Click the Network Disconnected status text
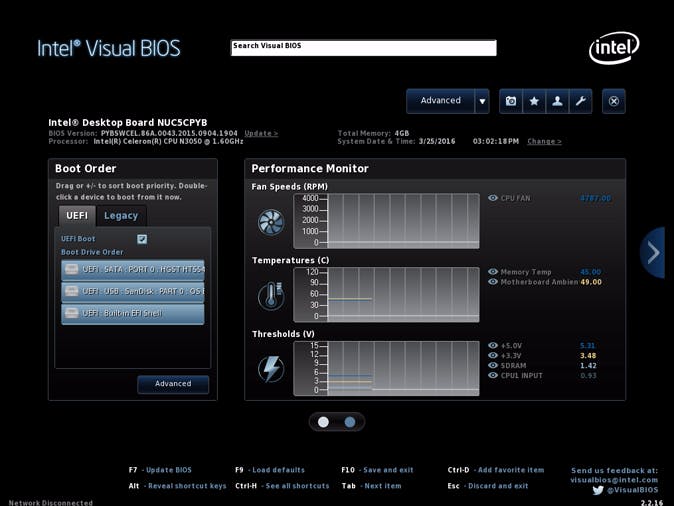Image resolution: width=674 pixels, height=506 pixels. [x=51, y=502]
